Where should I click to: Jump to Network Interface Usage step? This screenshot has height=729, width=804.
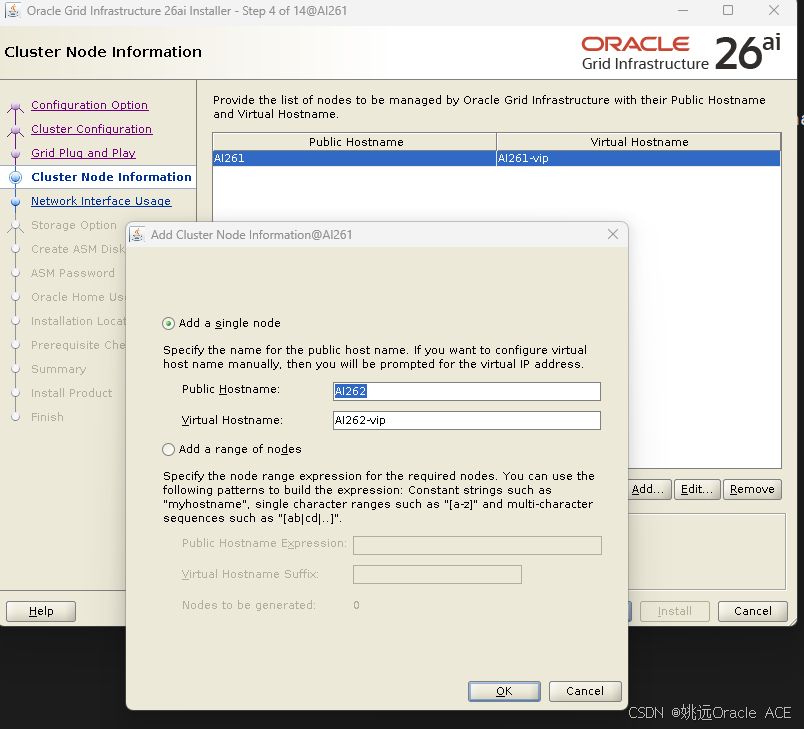coord(101,201)
